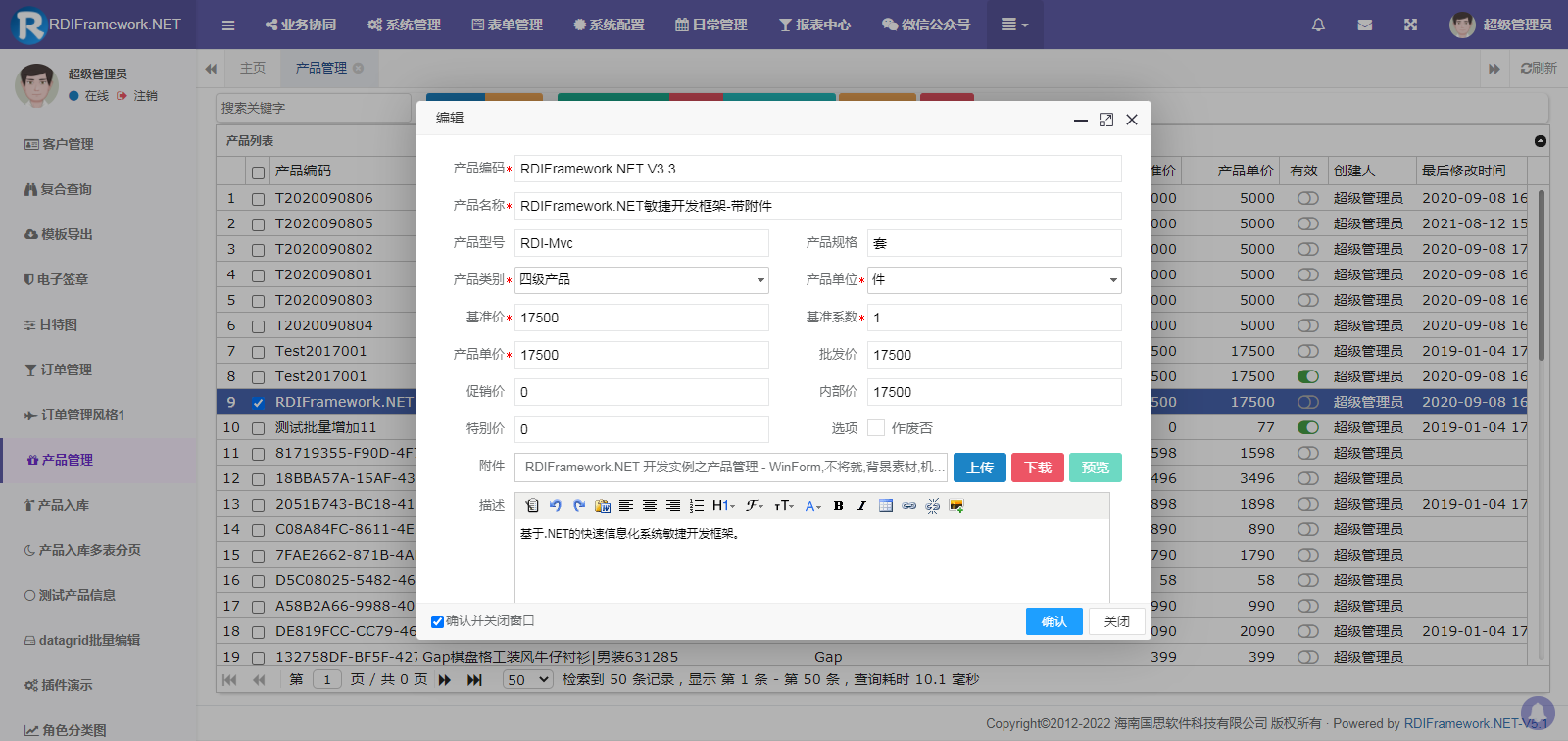Click the HTML source icon in editor toolbar
Image resolution: width=1568 pixels, height=741 pixels.
tap(532, 506)
